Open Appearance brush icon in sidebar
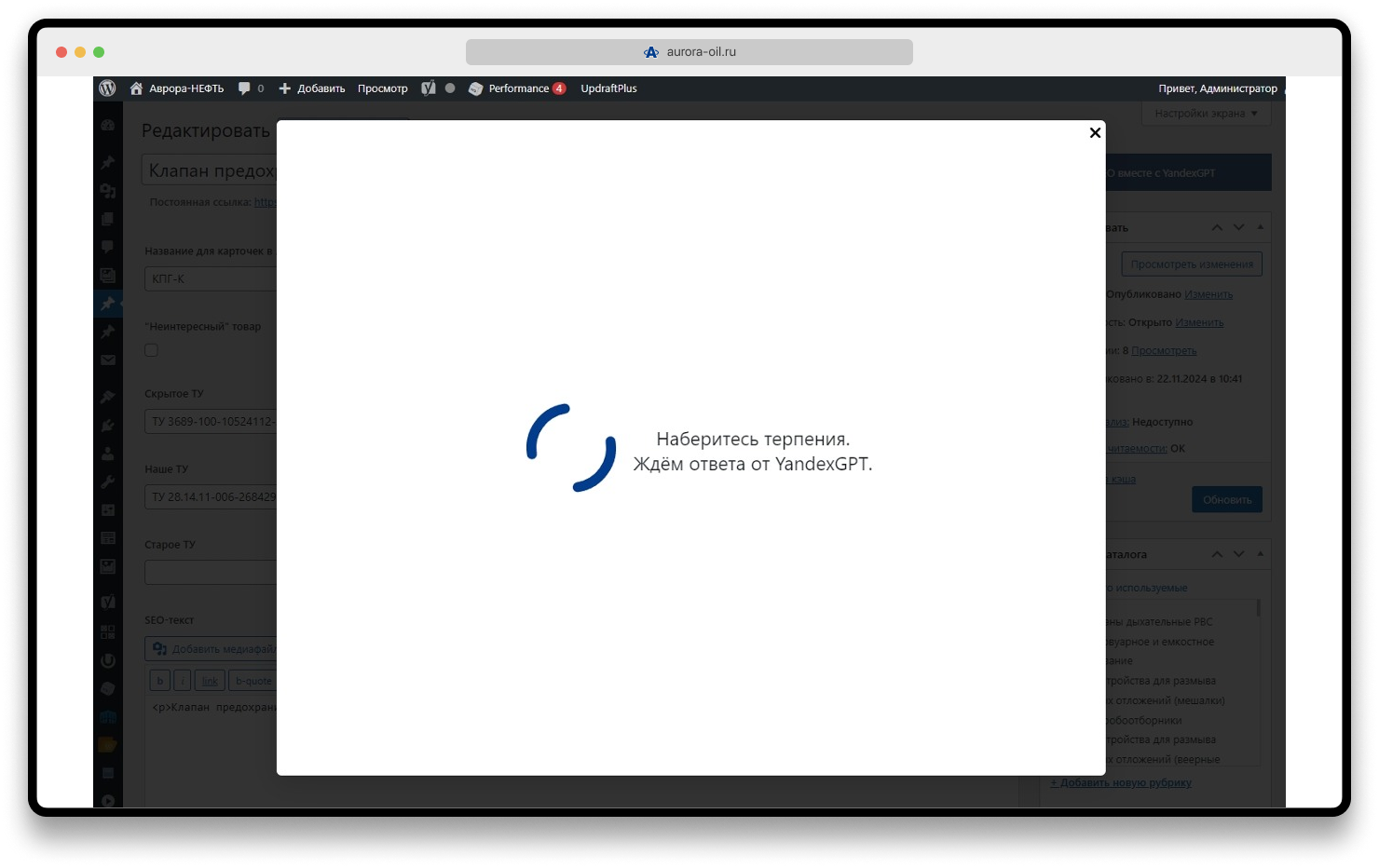 (x=108, y=397)
